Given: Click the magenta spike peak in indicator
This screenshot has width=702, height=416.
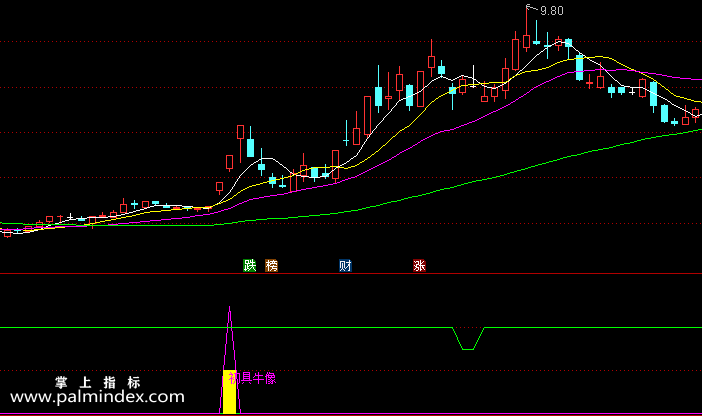Looking at the screenshot, I should tap(230, 309).
